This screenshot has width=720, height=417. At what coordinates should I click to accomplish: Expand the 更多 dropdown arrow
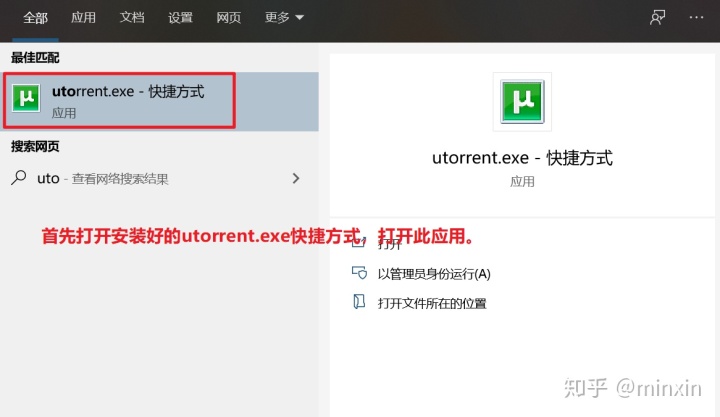coord(299,17)
